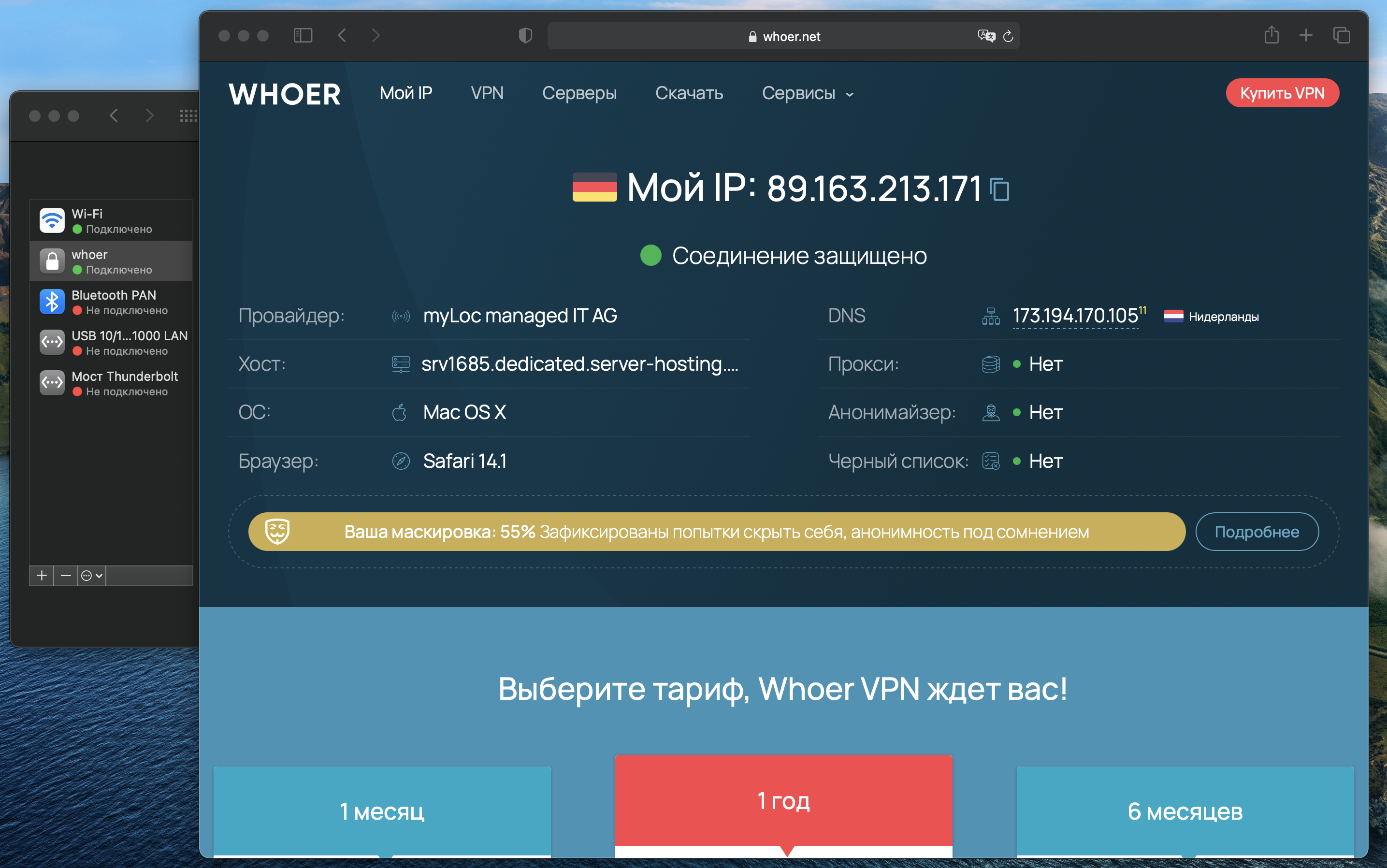Viewport: 1387px width, 868px height.
Task: Open the VPN menu item
Action: coord(487,93)
